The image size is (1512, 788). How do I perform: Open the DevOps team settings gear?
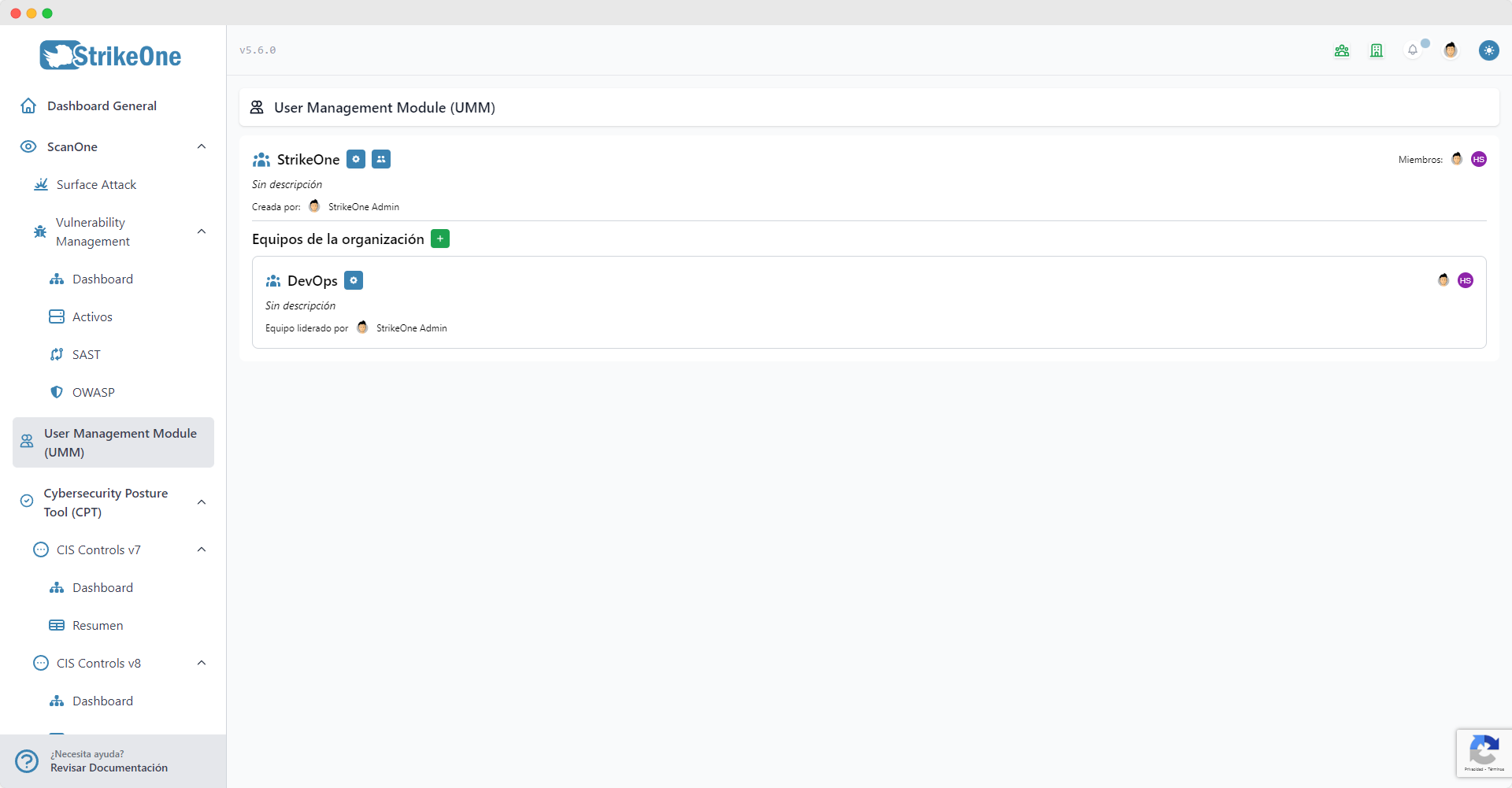(x=354, y=280)
